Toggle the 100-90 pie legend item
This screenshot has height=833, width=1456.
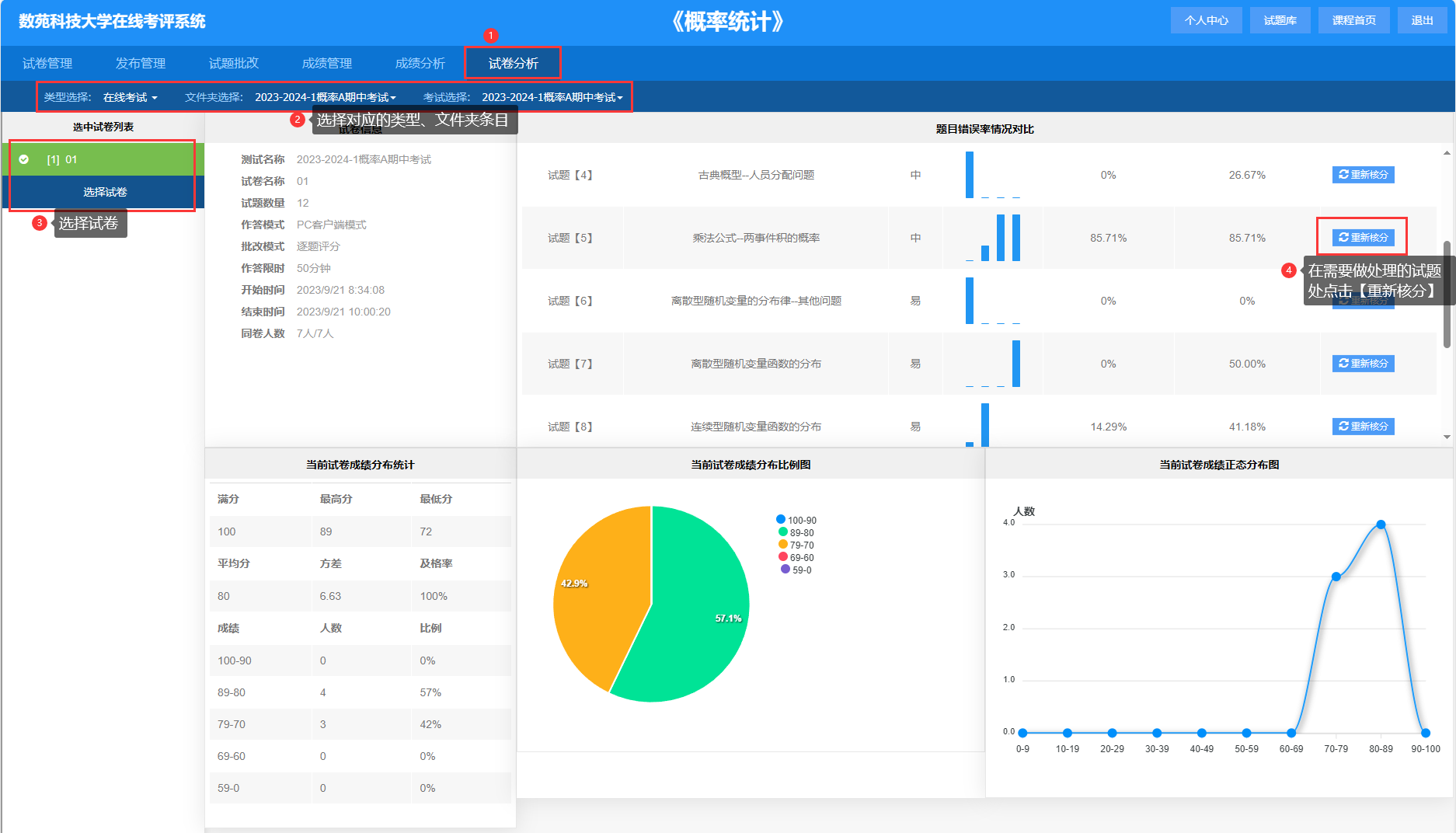(x=796, y=520)
